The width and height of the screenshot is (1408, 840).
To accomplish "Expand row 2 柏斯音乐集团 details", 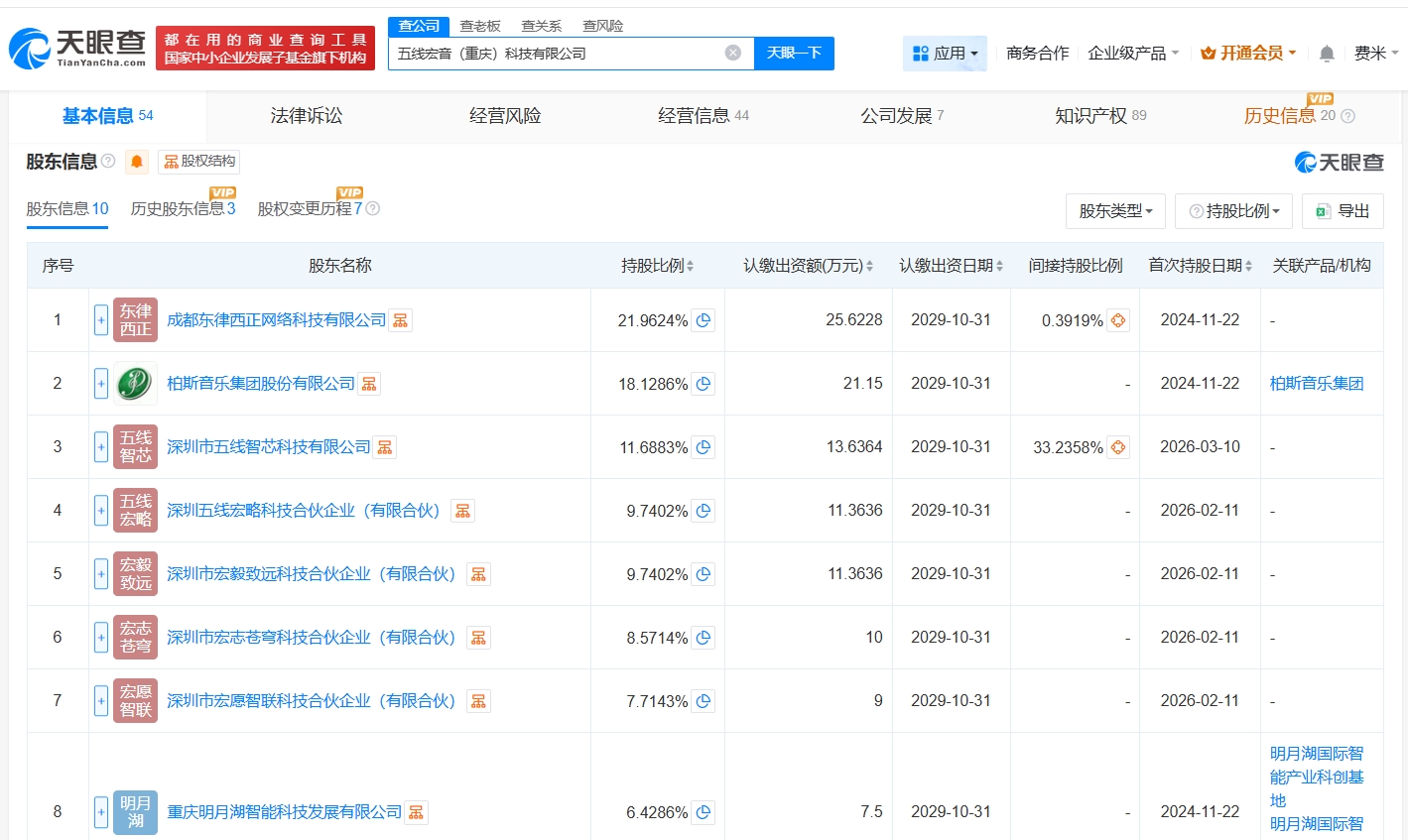I will [x=101, y=384].
